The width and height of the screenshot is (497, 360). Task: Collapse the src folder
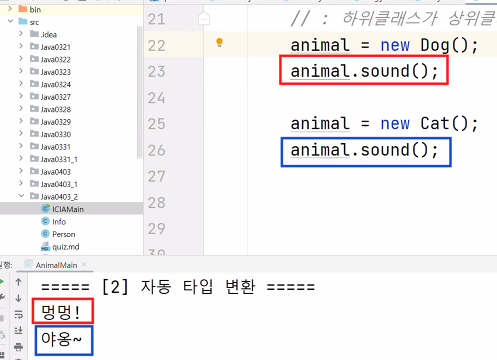click(10, 21)
